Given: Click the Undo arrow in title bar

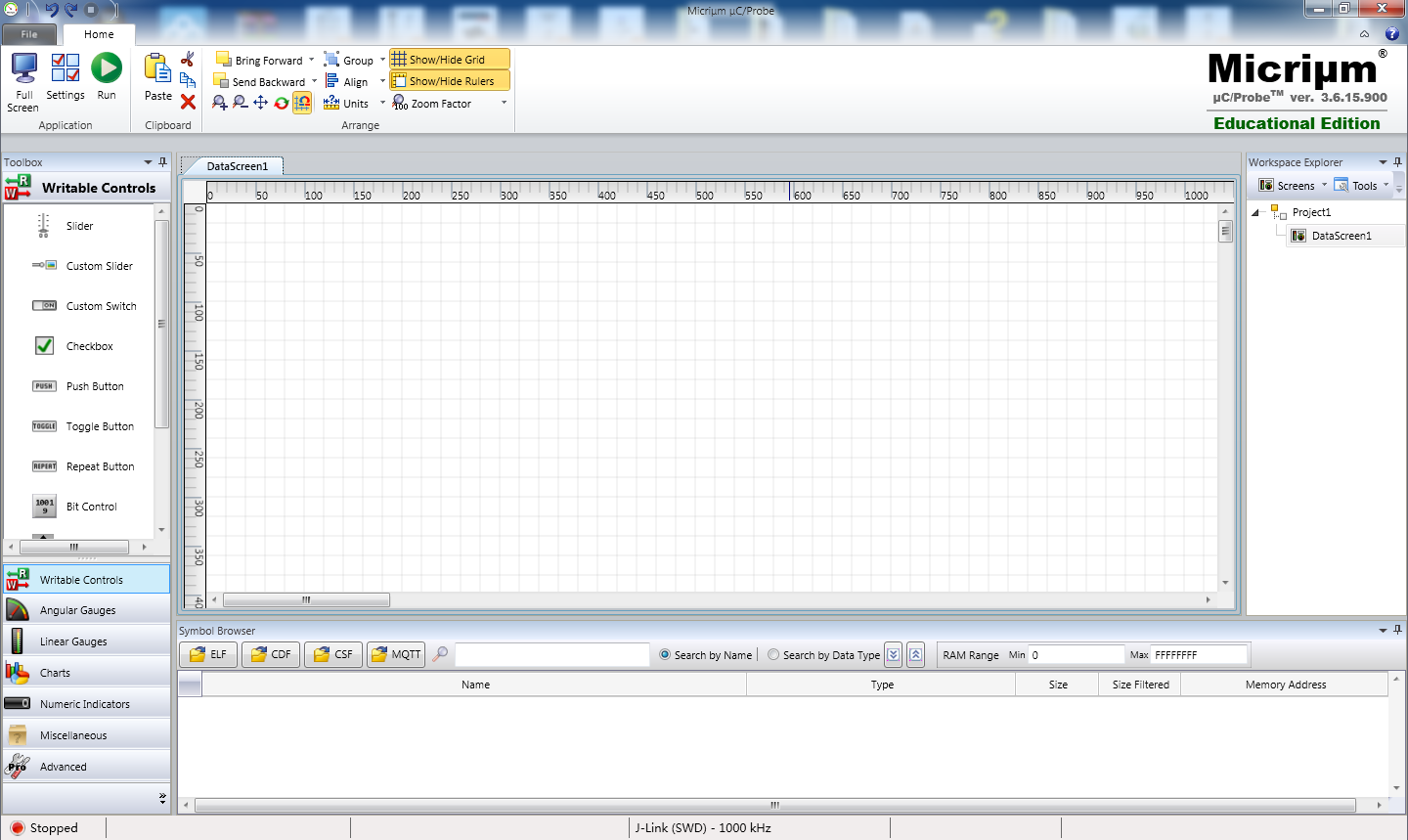Looking at the screenshot, I should 52,10.
